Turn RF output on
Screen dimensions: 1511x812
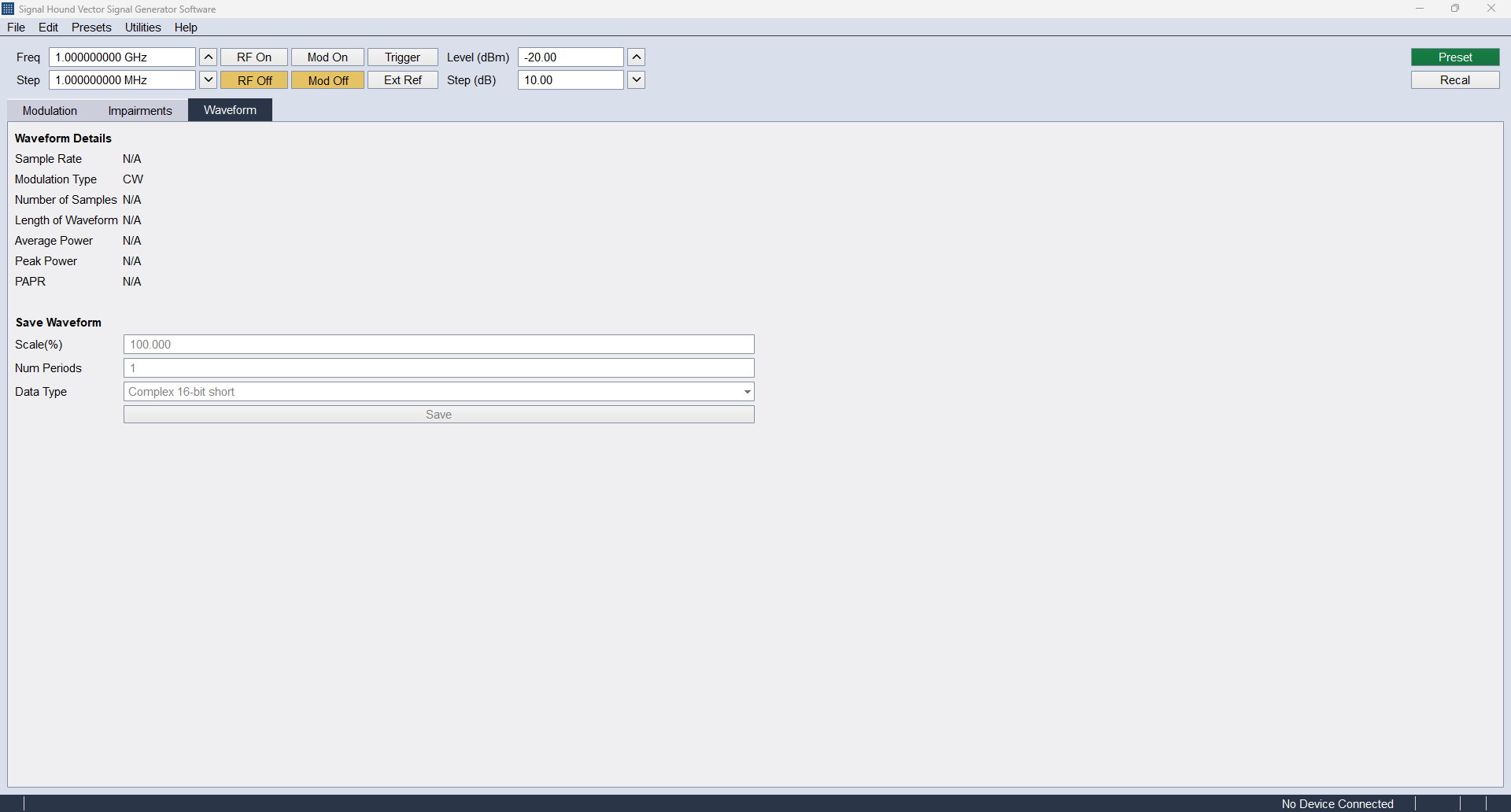[254, 57]
